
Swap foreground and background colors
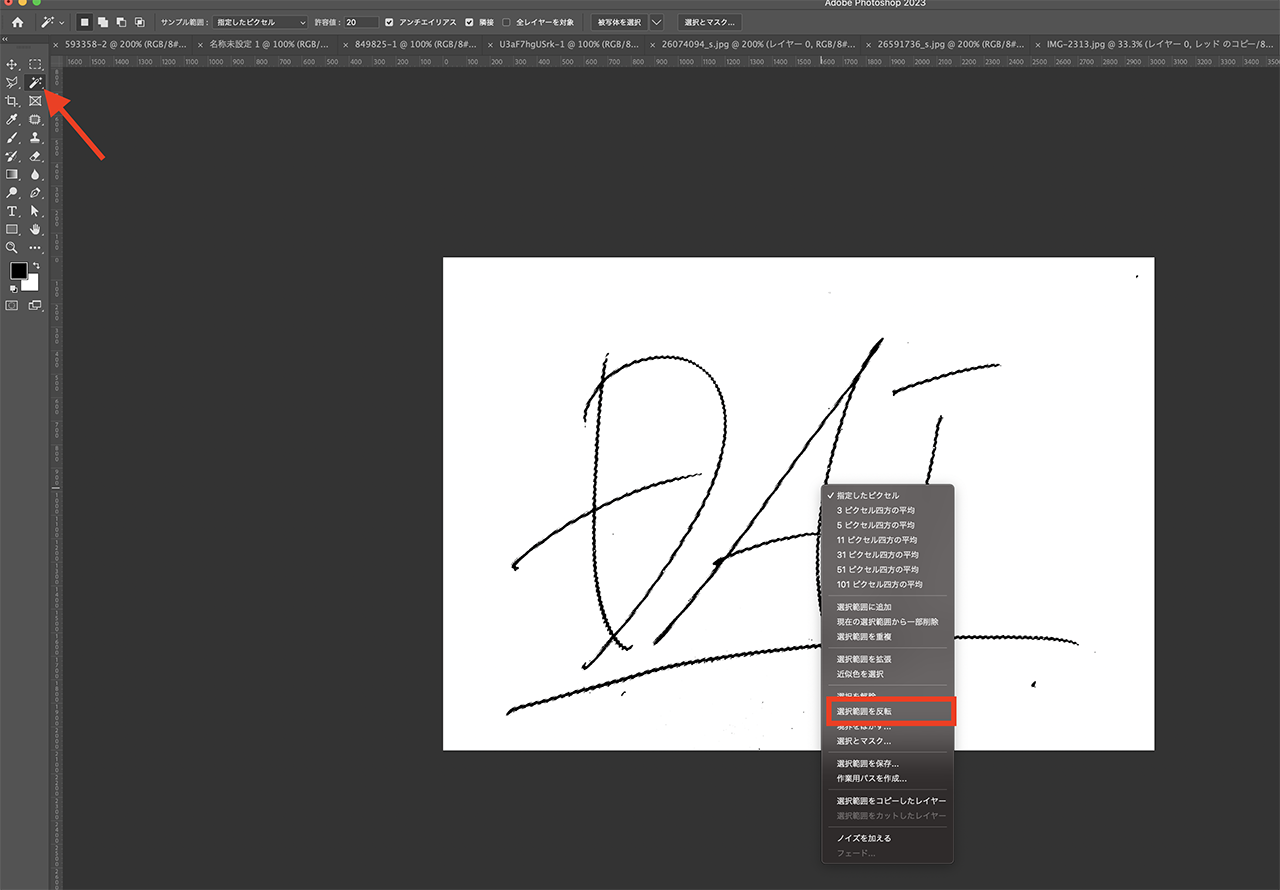tap(35, 265)
